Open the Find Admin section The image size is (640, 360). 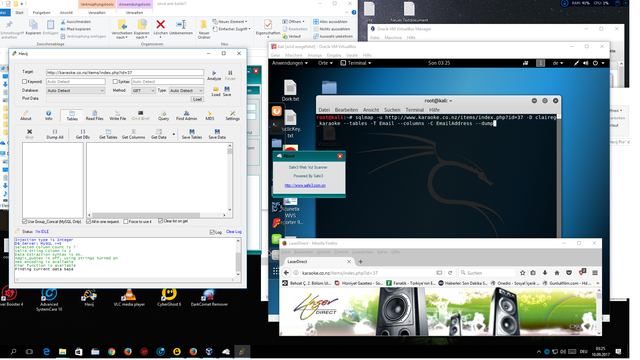(186, 116)
